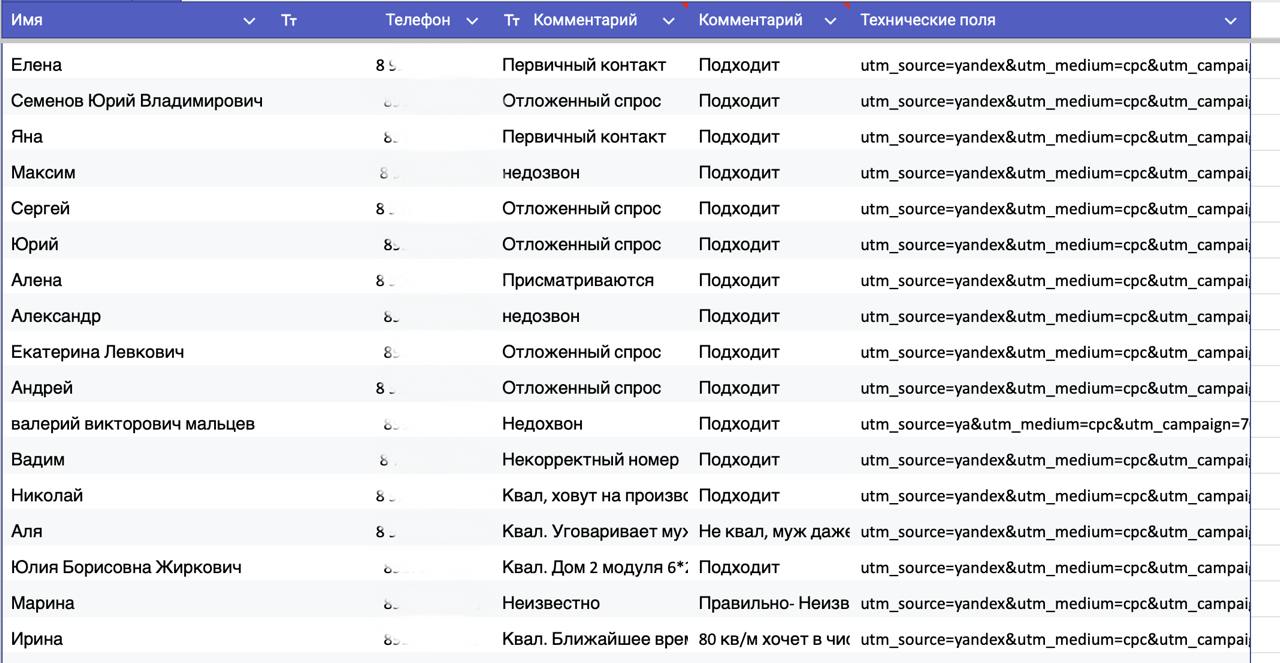Expand the Технические поля column dropdown
Screen dimensions: 1280x663
click(1230, 21)
